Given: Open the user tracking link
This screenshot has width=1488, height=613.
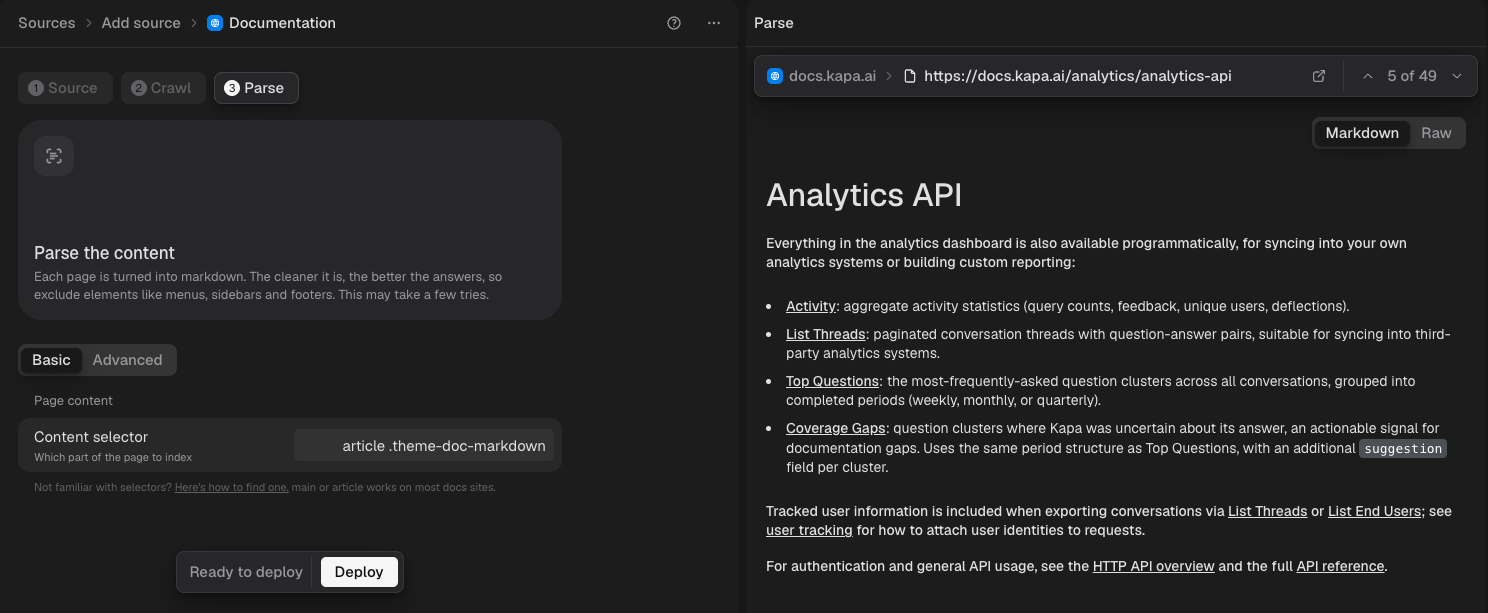Looking at the screenshot, I should (x=809, y=530).
